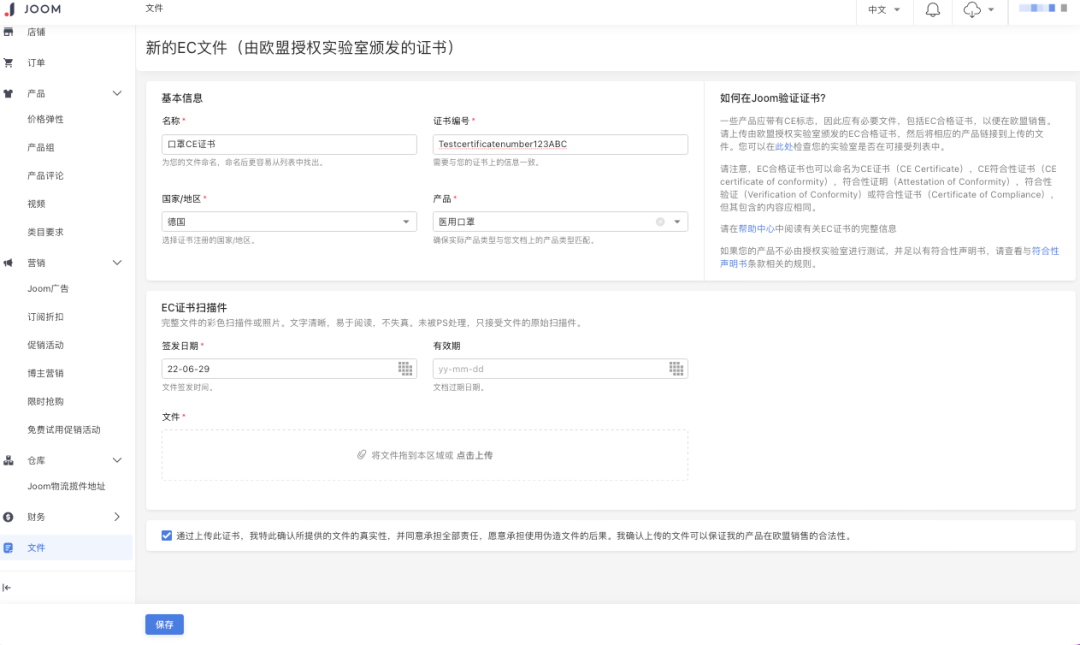The height and width of the screenshot is (645, 1080).
Task: Clear the selected 医用口罩 product value
Action: 660,222
